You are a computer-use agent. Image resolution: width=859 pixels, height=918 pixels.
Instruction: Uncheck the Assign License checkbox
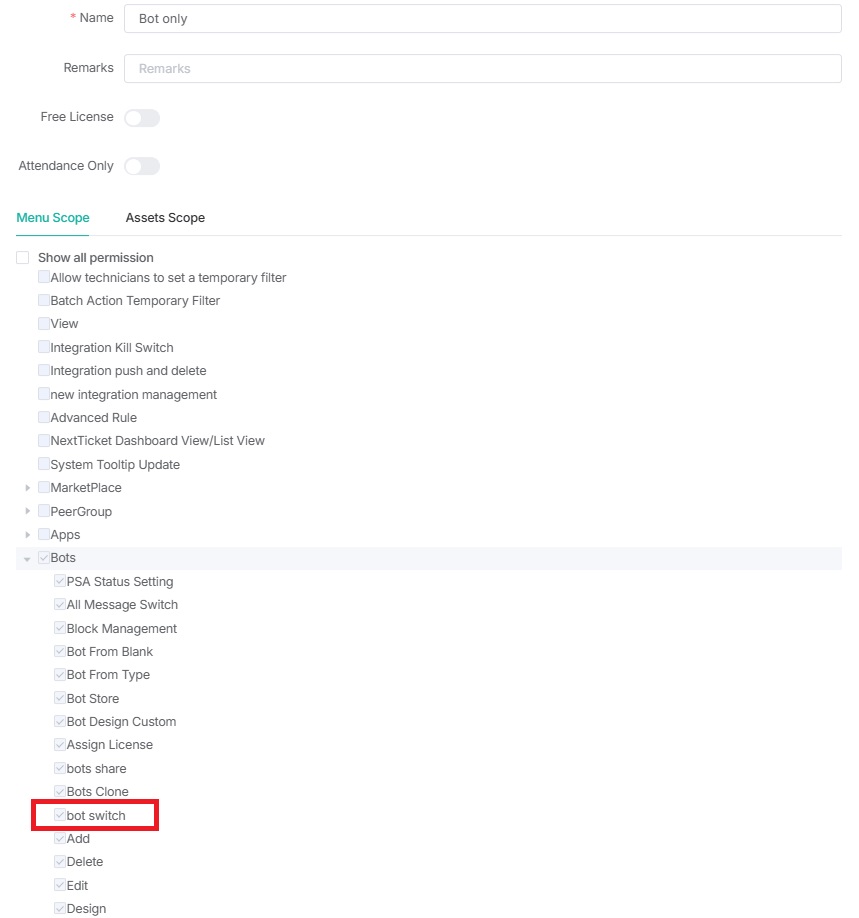(x=60, y=744)
